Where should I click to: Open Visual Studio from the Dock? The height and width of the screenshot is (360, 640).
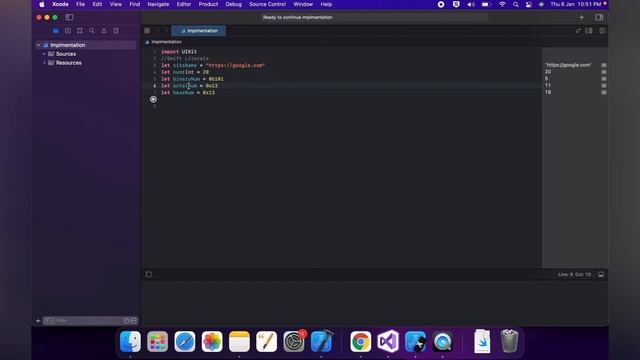[x=388, y=341]
